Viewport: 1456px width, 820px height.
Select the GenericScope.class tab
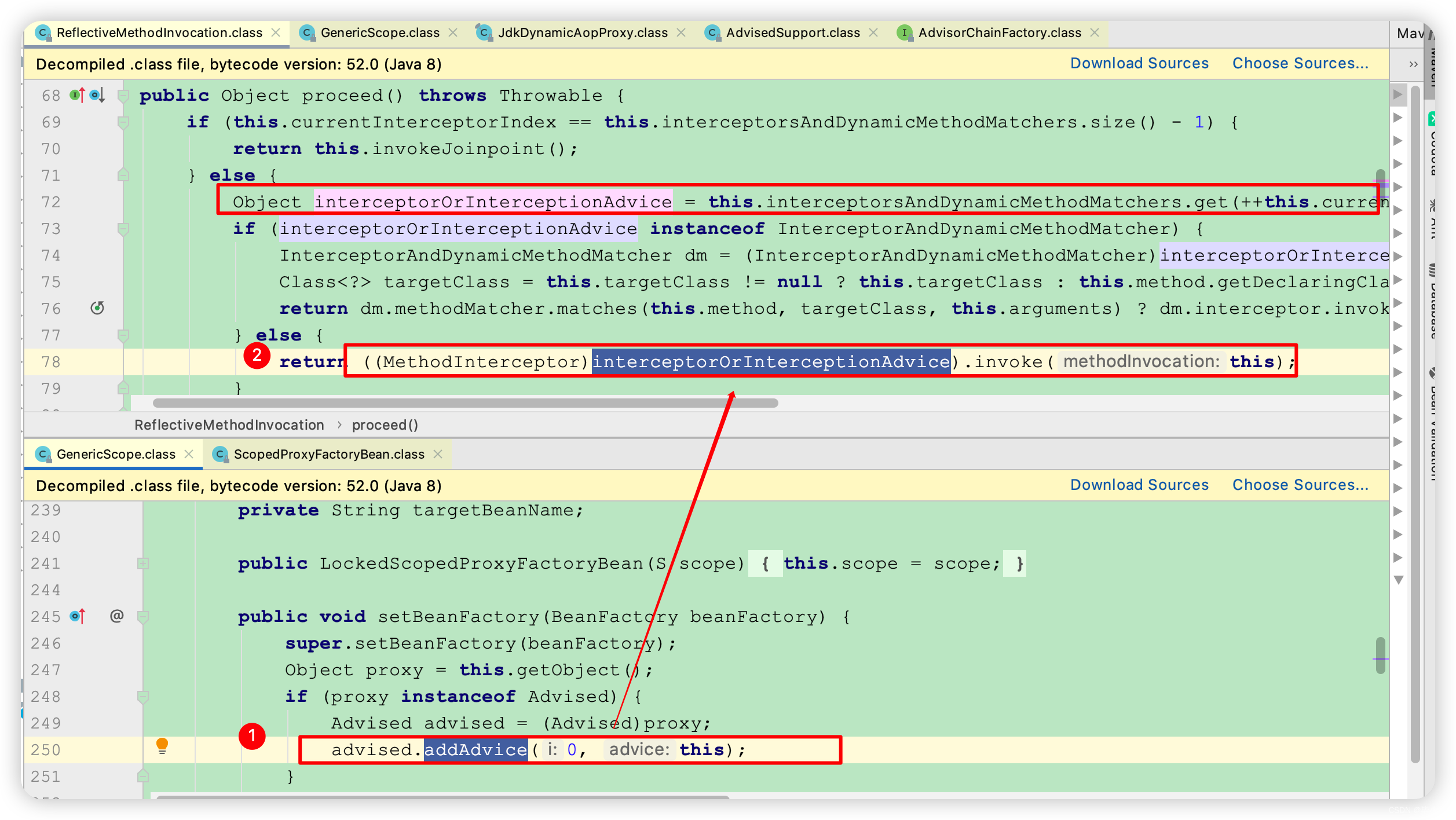376,33
